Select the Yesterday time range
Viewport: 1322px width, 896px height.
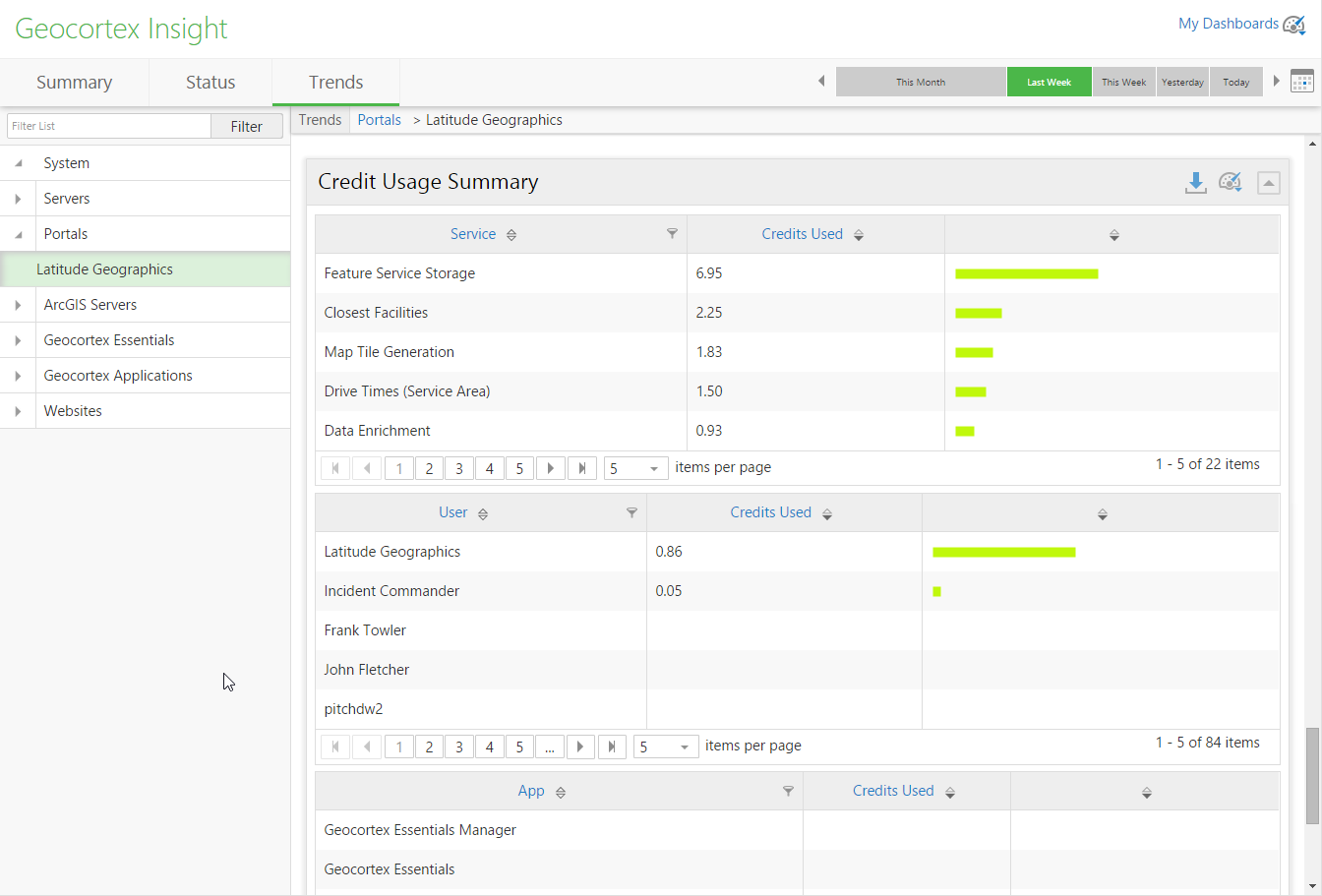[x=1182, y=82]
